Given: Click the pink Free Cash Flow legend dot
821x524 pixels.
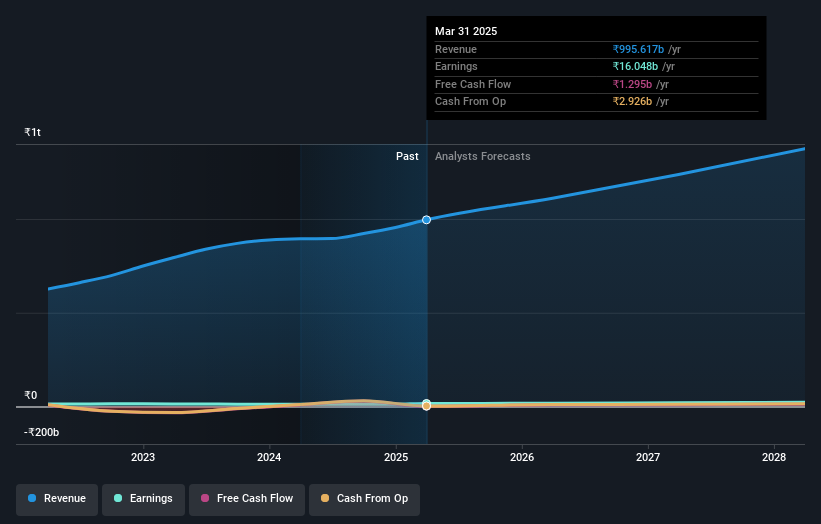Looking at the screenshot, I should (x=205, y=498).
